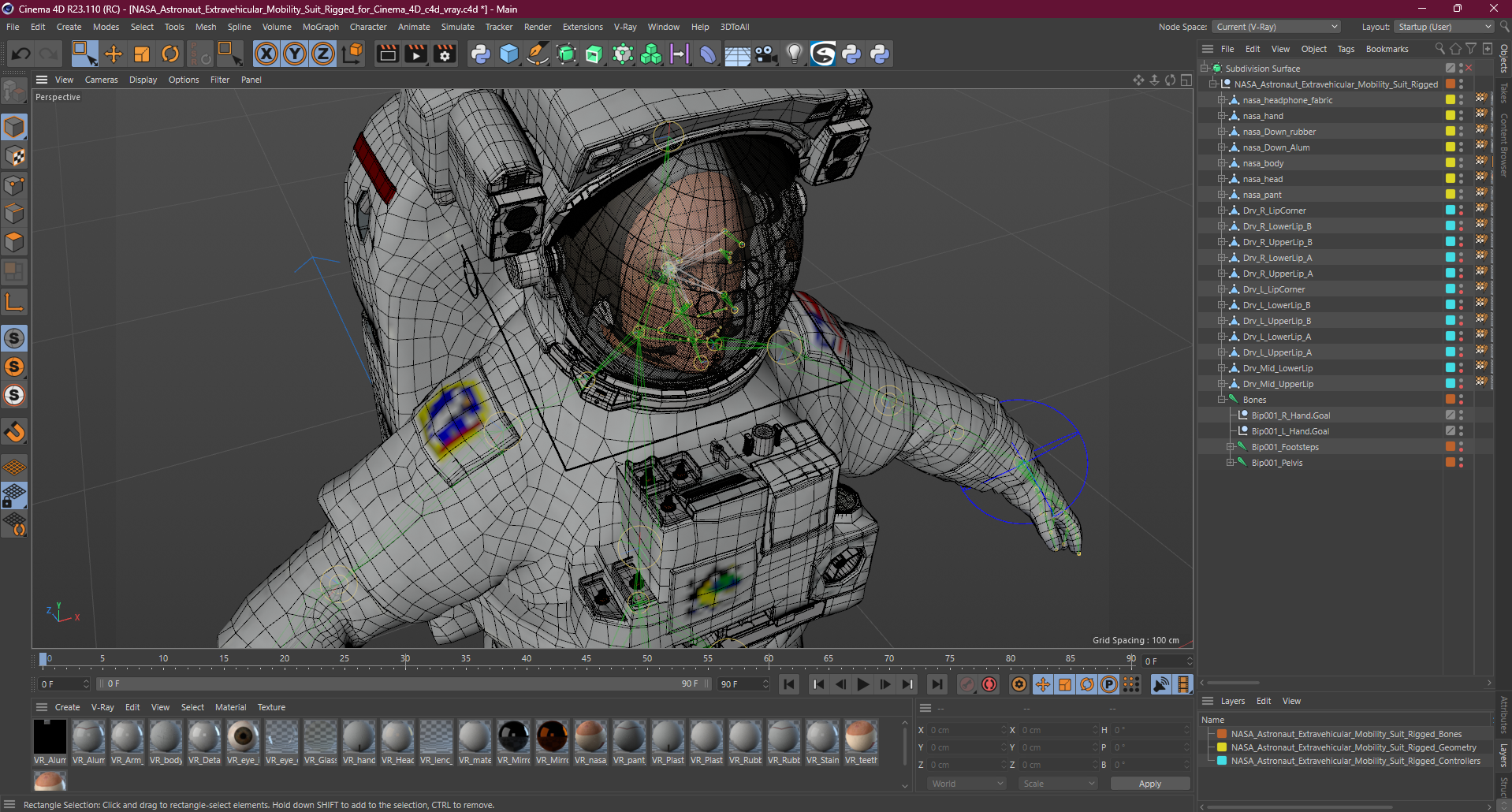Screen dimensions: 1512x812
Task: Open material manager Create menu
Action: point(67,707)
